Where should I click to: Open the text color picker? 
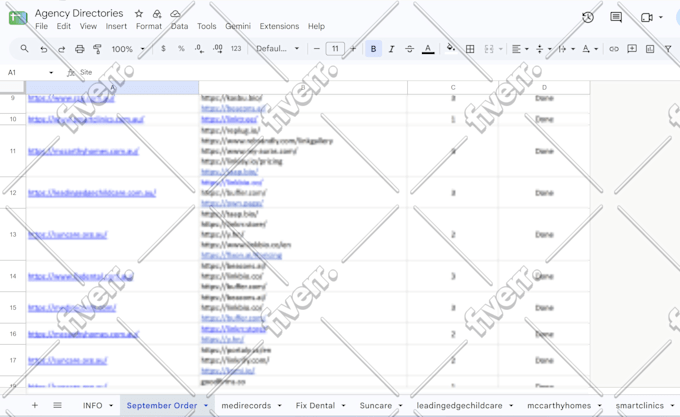[x=428, y=49]
